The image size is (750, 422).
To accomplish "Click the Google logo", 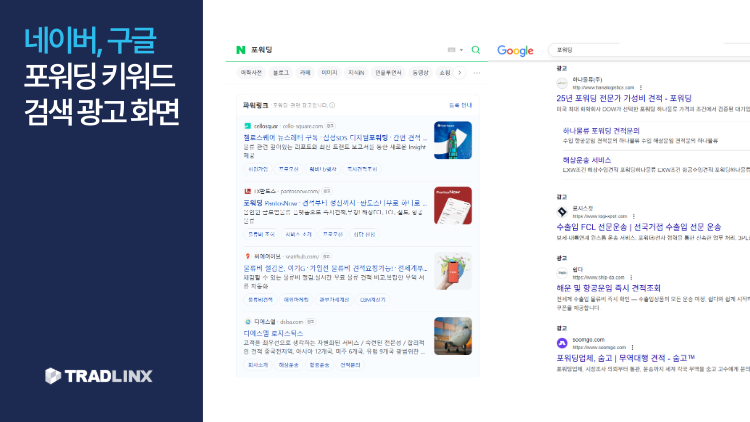I will pyautogui.click(x=515, y=51).
